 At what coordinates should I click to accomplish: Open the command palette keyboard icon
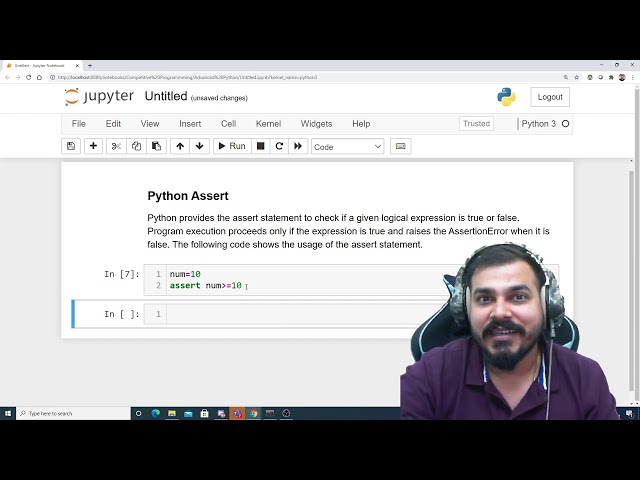[x=400, y=146]
